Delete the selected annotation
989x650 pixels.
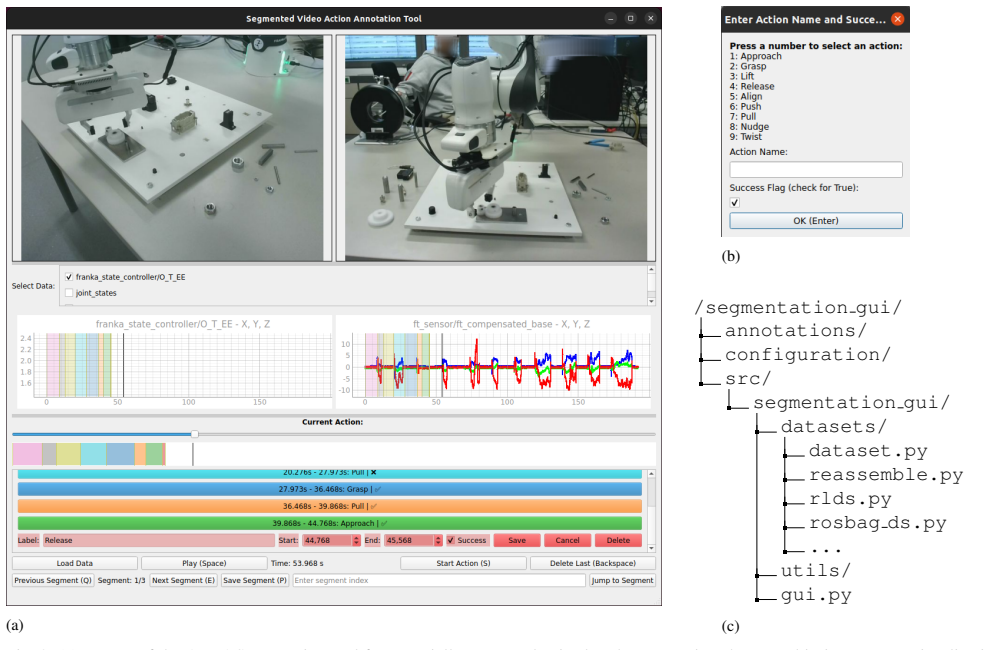coord(618,540)
